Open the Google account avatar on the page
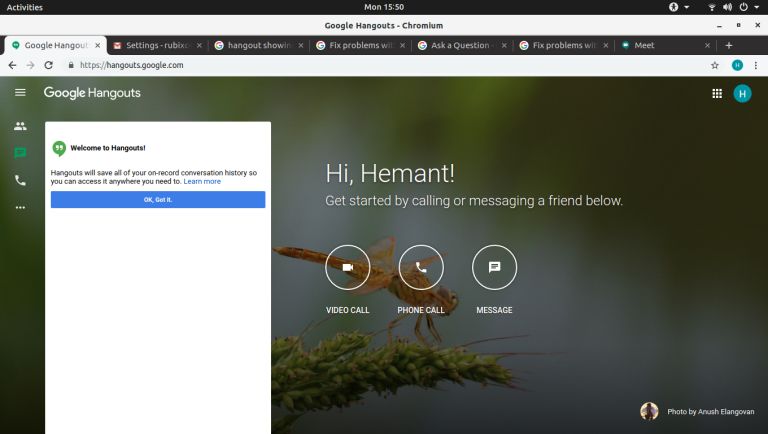Screen dimensions: 768x434 pos(743,94)
